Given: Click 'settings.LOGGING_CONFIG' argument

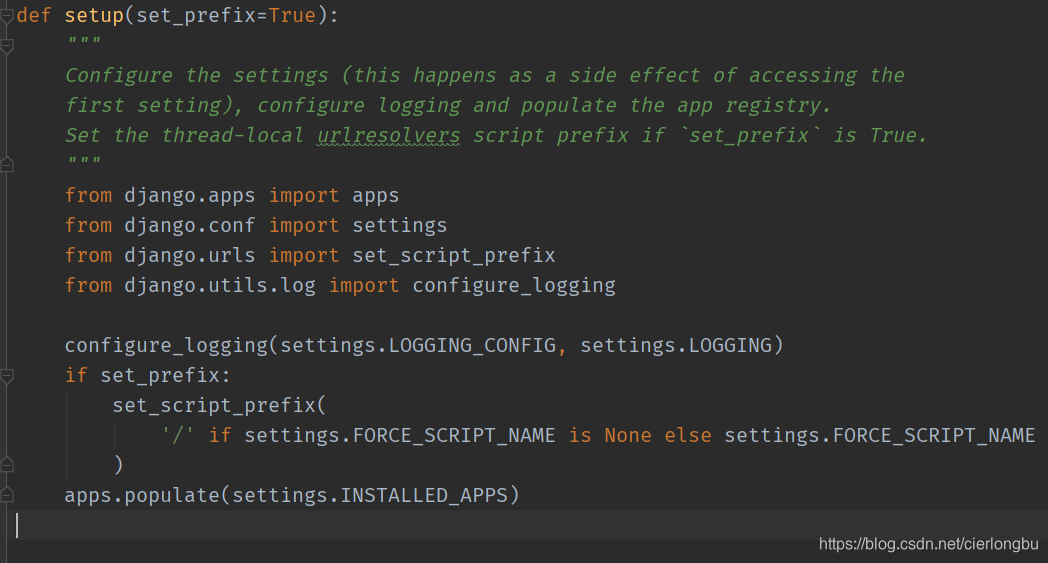Looking at the screenshot, I should pyautogui.click(x=418, y=346).
